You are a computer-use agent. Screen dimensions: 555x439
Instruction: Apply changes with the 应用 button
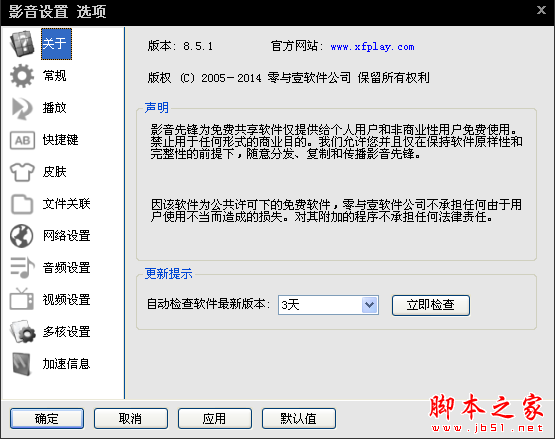215,418
